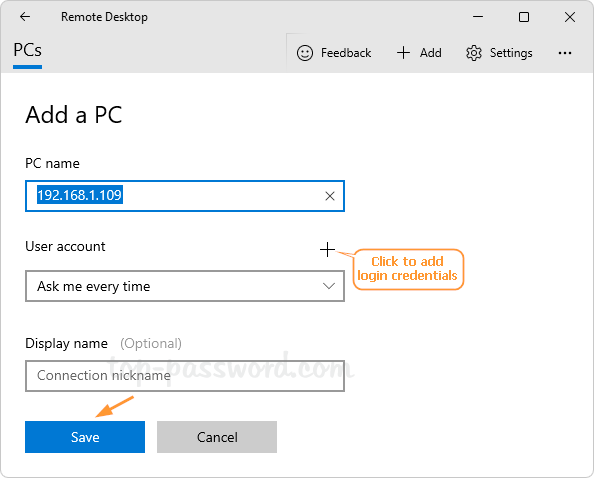Image resolution: width=594 pixels, height=478 pixels.
Task: Maximize the Remote Desktop window
Action: pos(524,17)
